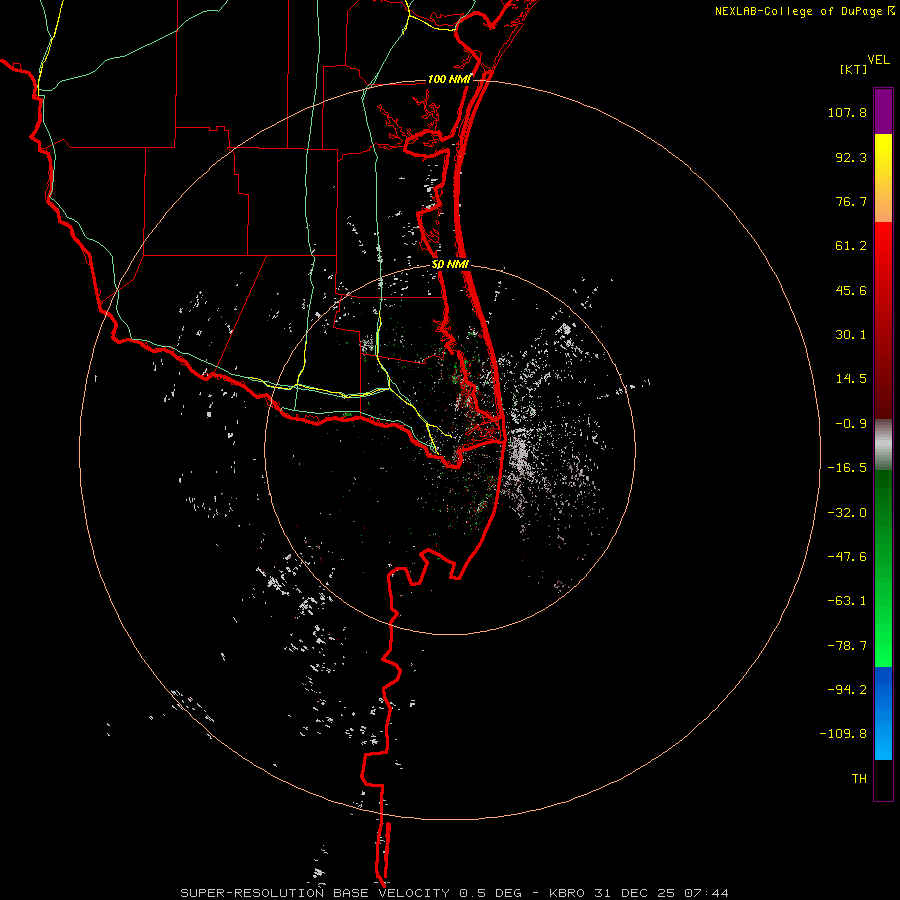Screen dimensions: 900x900
Task: Click the -94.2 legend value
Action: (847, 689)
